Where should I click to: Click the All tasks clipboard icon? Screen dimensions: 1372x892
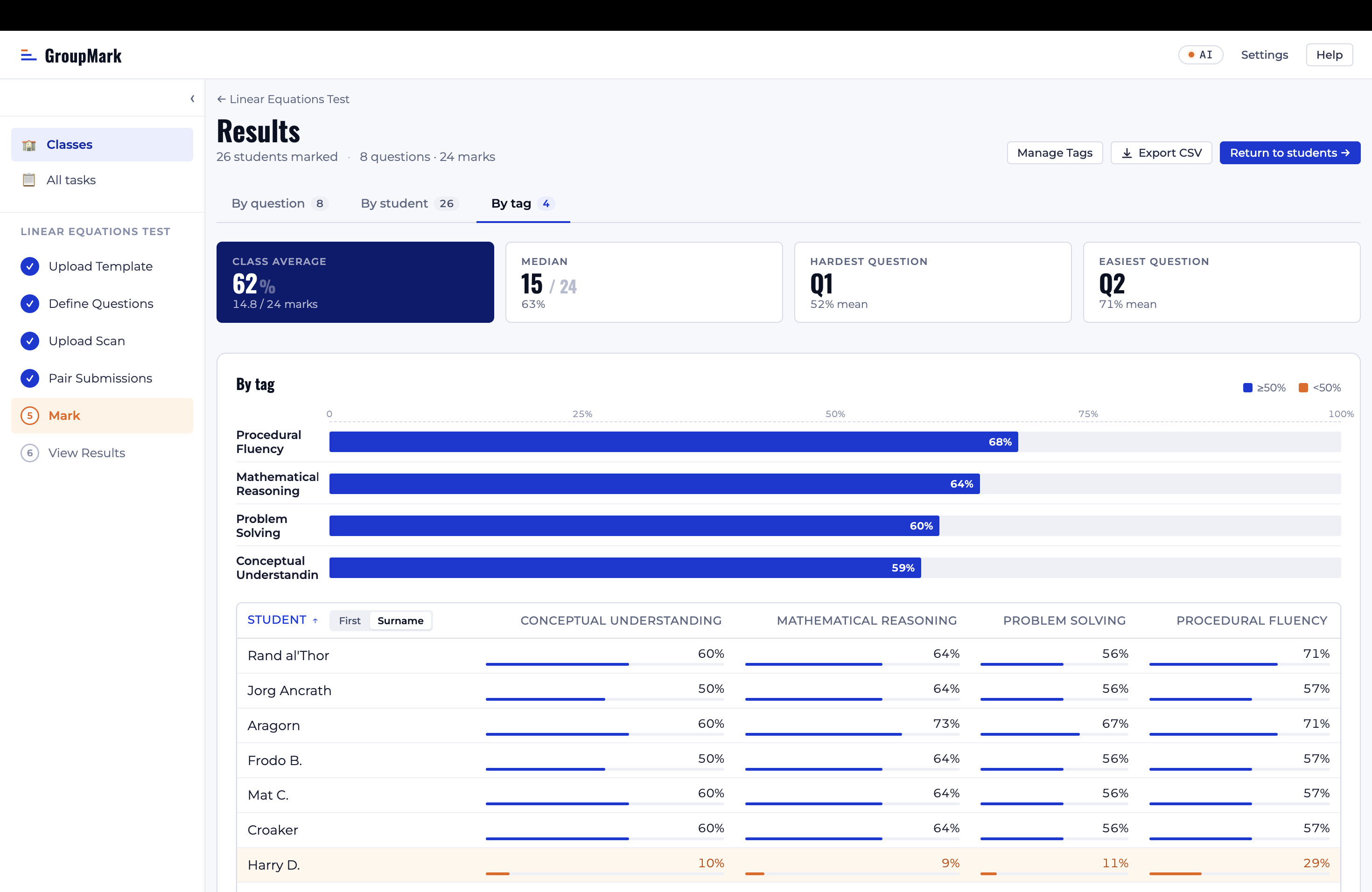click(29, 180)
